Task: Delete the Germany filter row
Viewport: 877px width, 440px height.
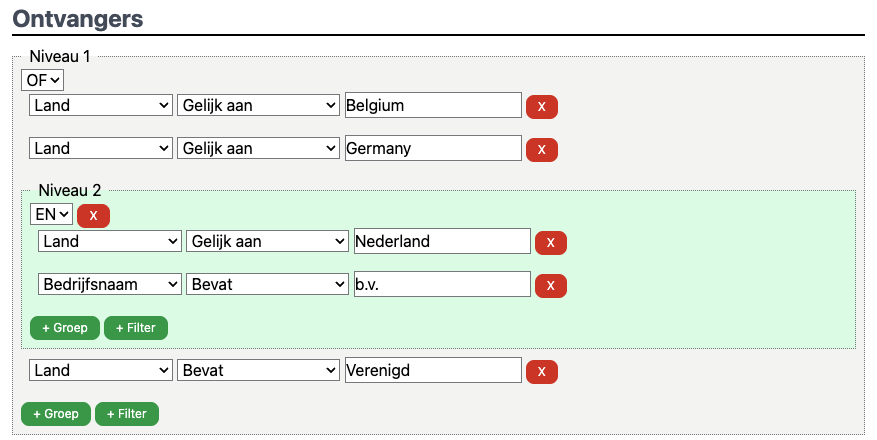Action: coord(541,150)
